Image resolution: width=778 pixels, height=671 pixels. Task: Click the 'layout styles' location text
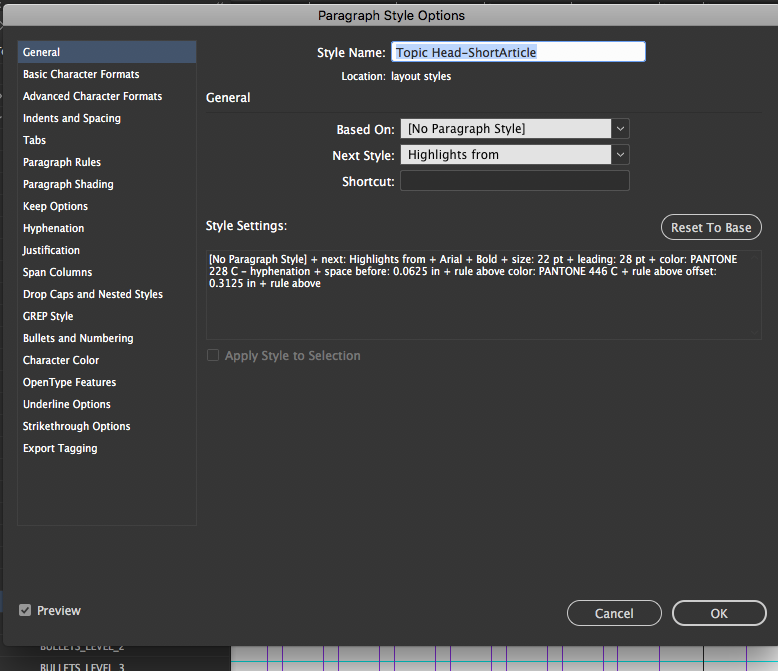[421, 76]
